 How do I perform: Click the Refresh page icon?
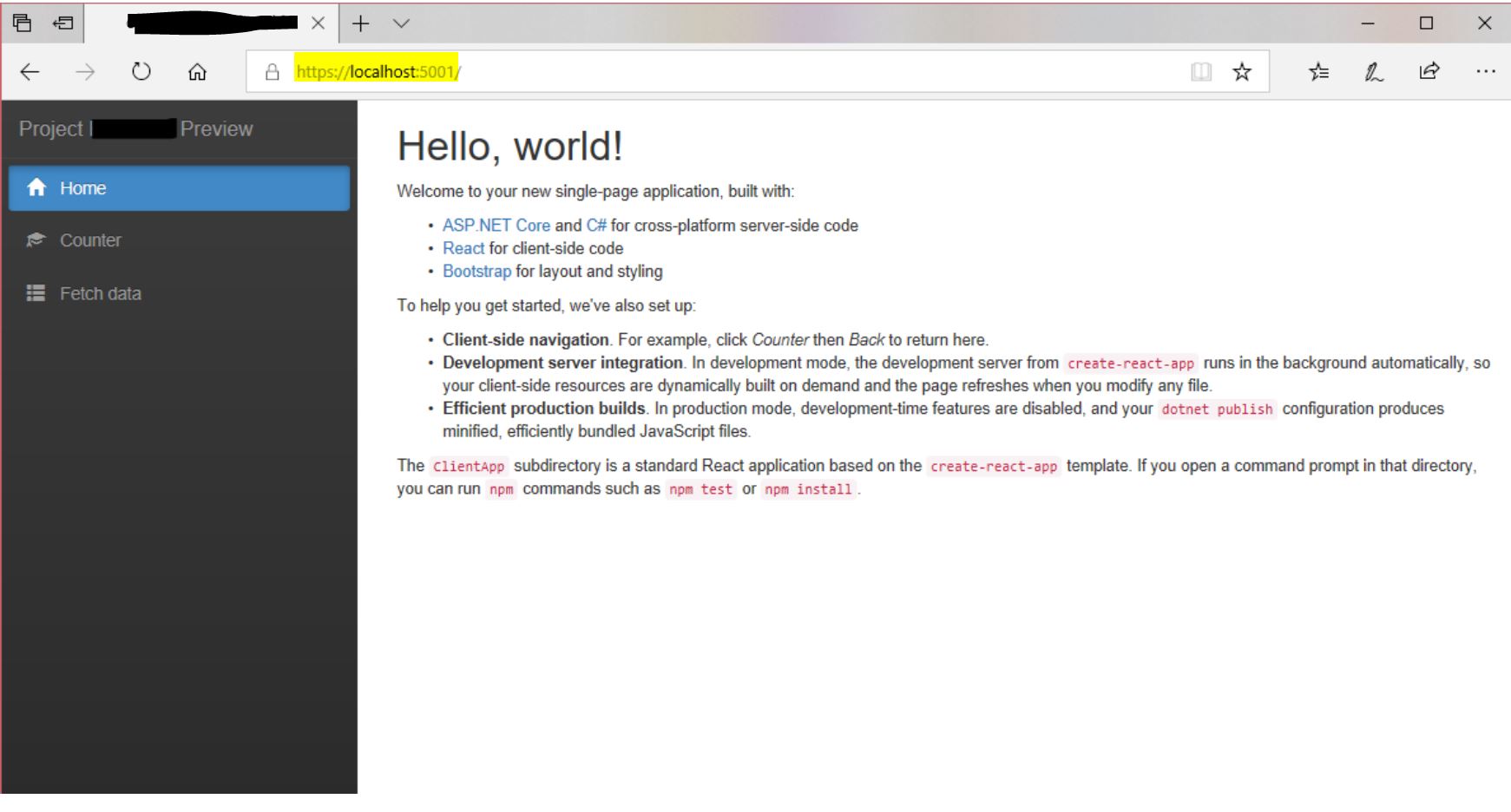point(141,72)
